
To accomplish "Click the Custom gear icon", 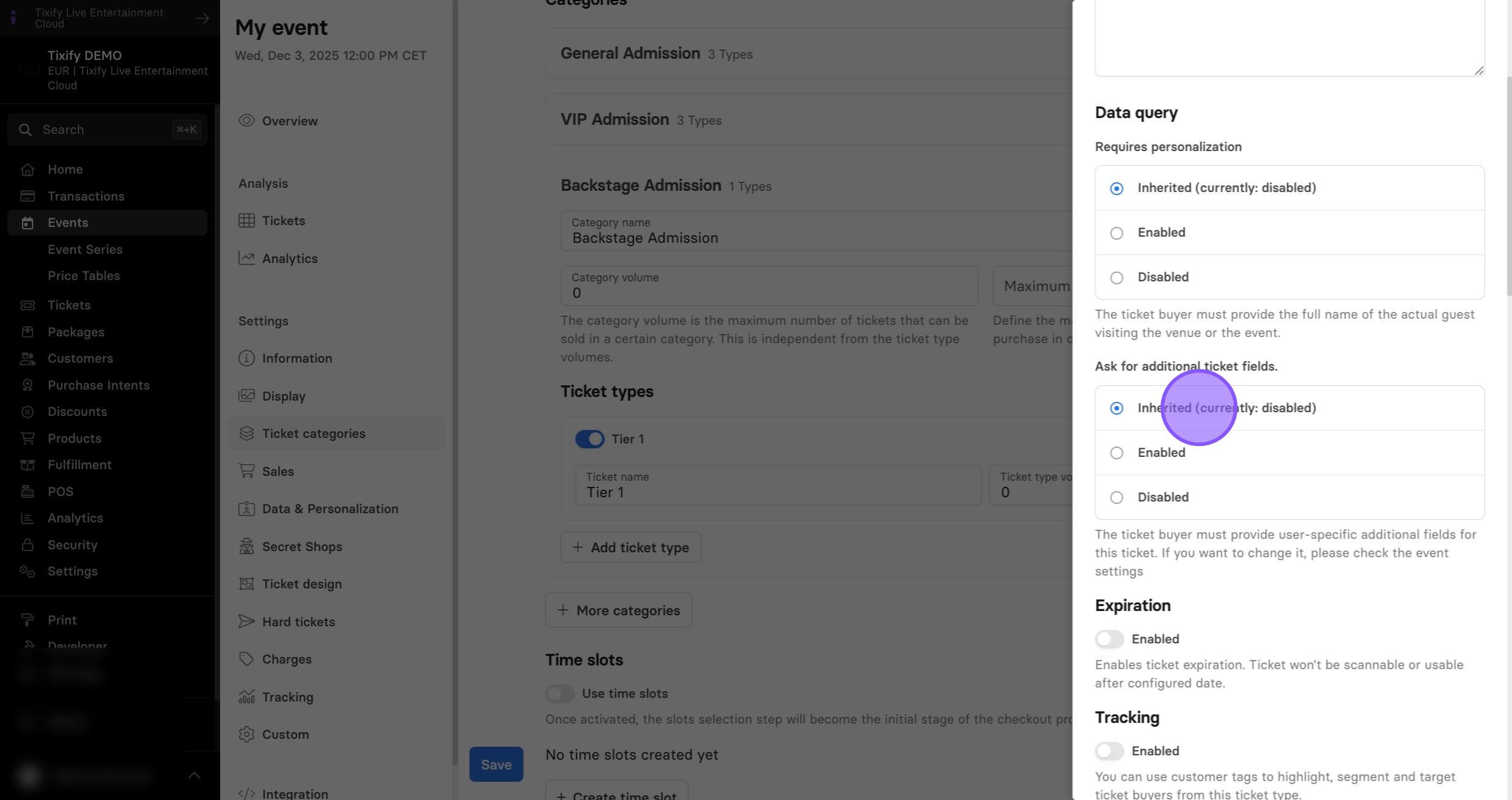I will coord(246,734).
